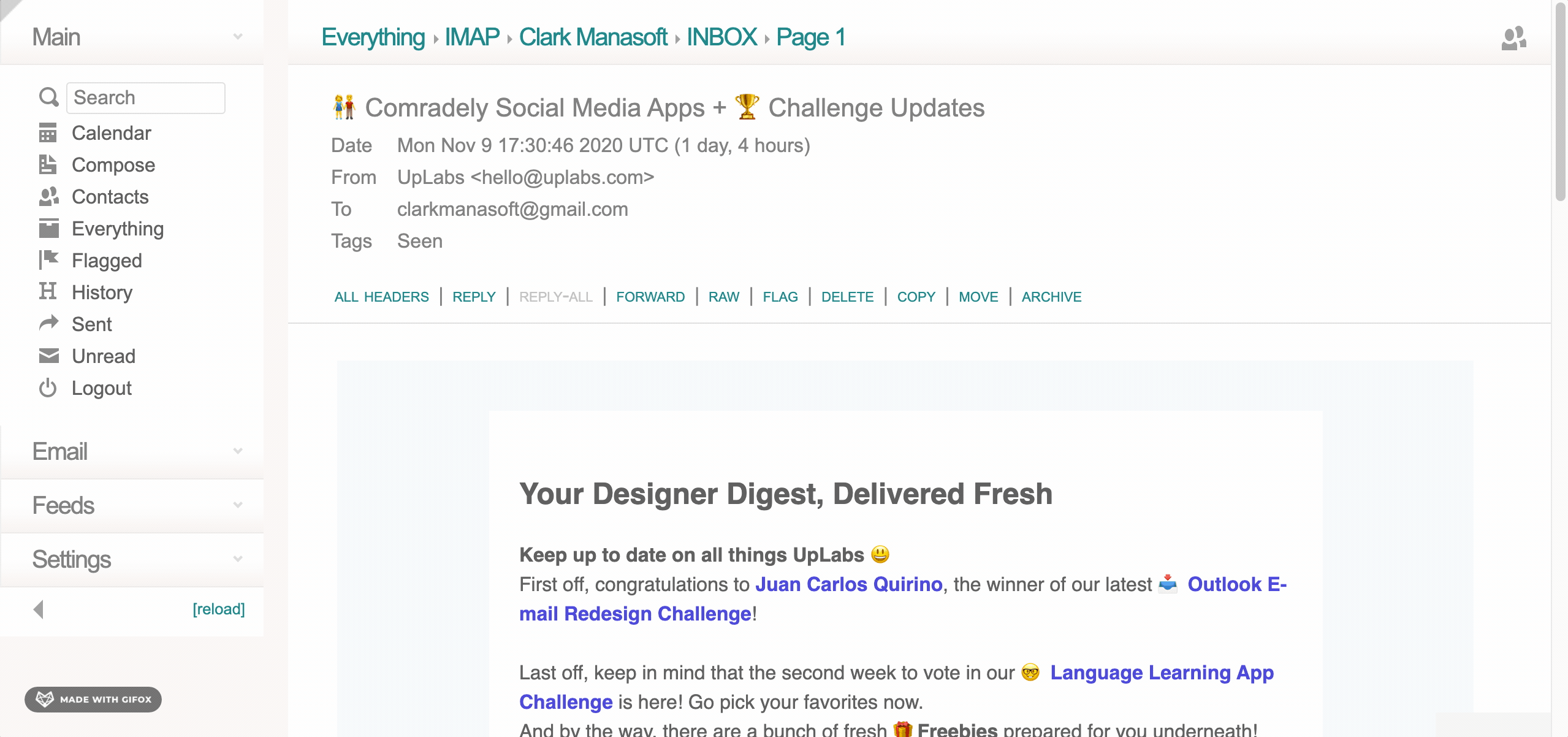
Task: Click FORWARD in message actions
Action: (650, 297)
